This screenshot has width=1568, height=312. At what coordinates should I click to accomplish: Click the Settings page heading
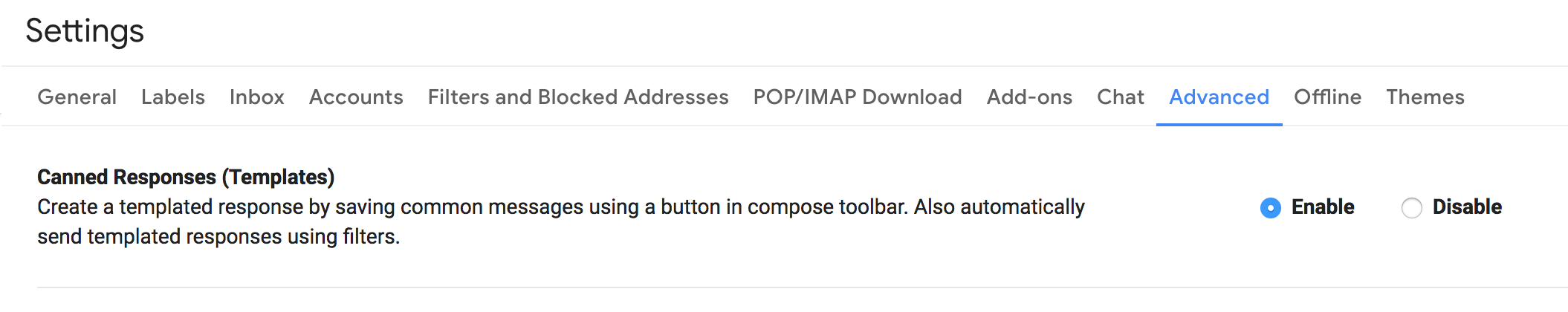click(85, 31)
